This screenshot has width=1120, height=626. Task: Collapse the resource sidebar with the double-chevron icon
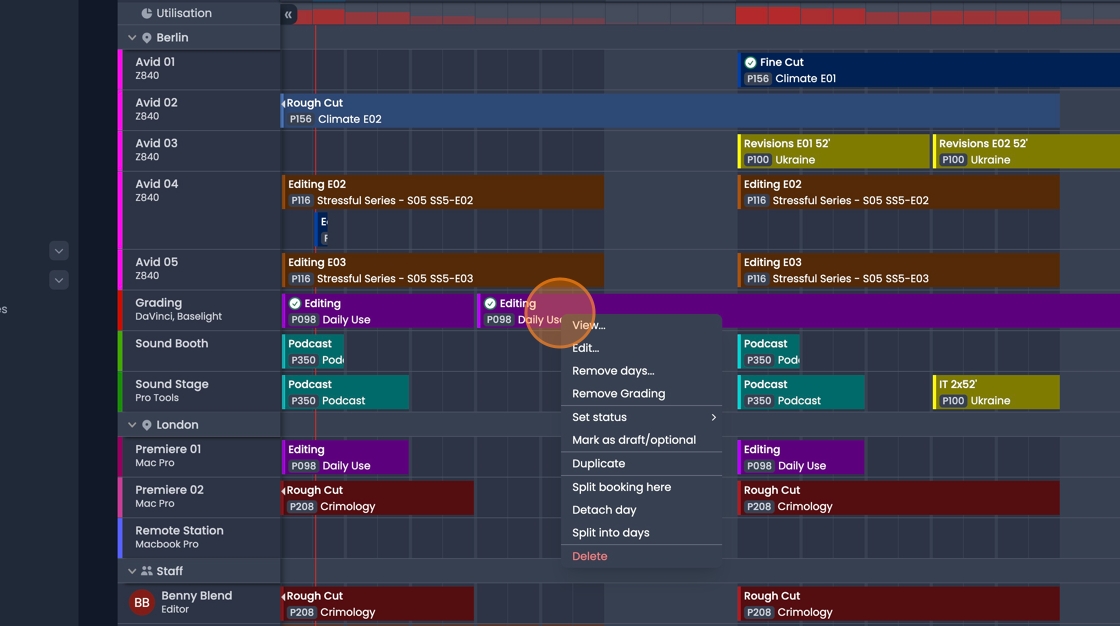pyautogui.click(x=288, y=14)
